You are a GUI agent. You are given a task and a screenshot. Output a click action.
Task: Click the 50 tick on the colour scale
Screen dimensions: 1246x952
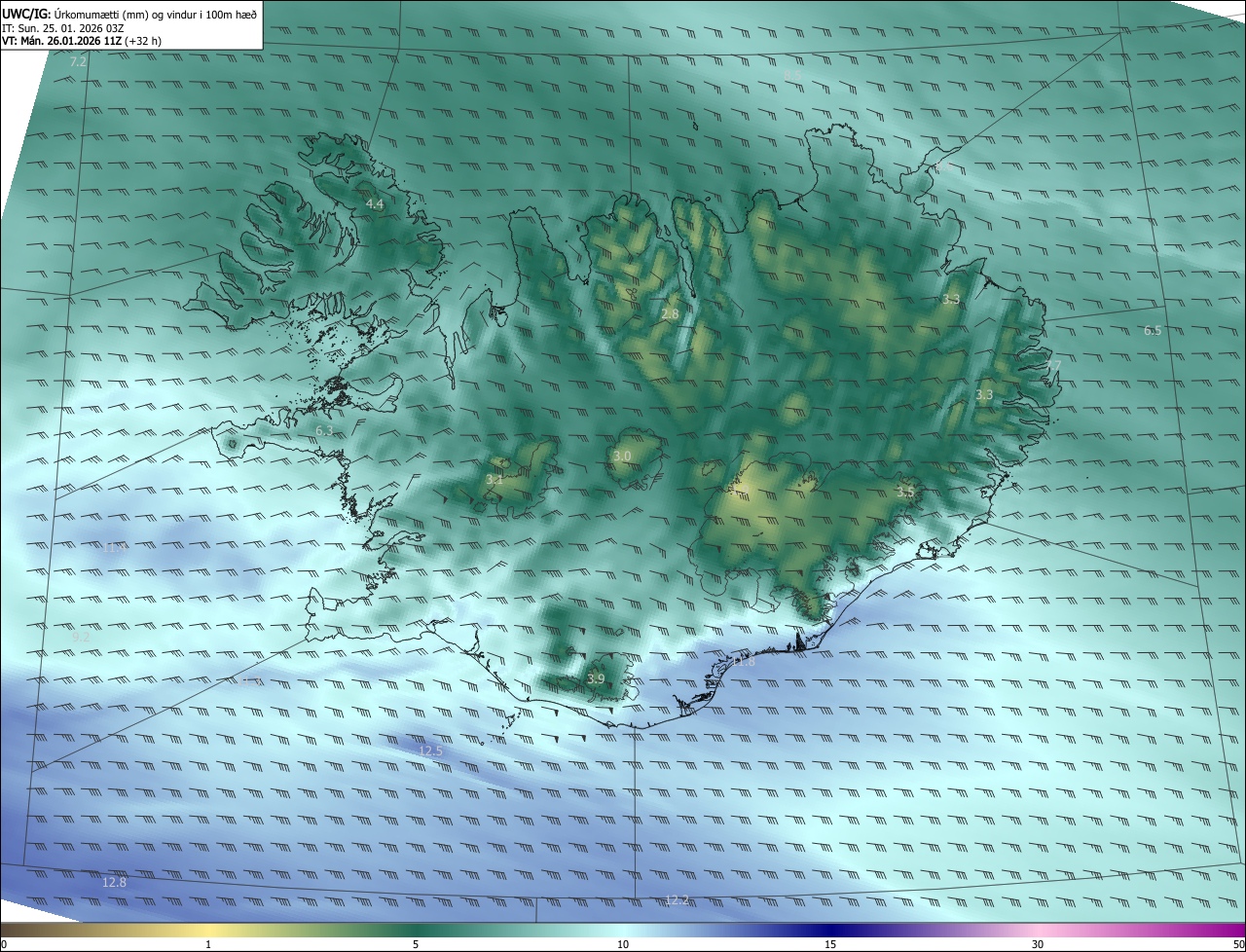click(1238, 945)
